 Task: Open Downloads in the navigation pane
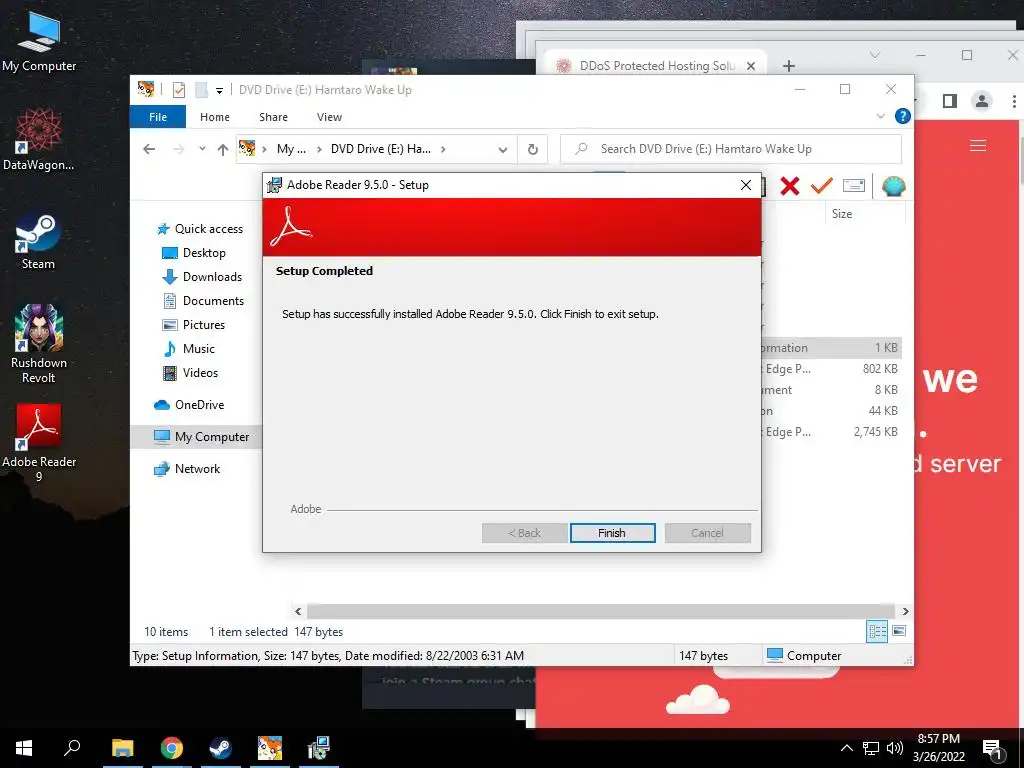coord(202,277)
